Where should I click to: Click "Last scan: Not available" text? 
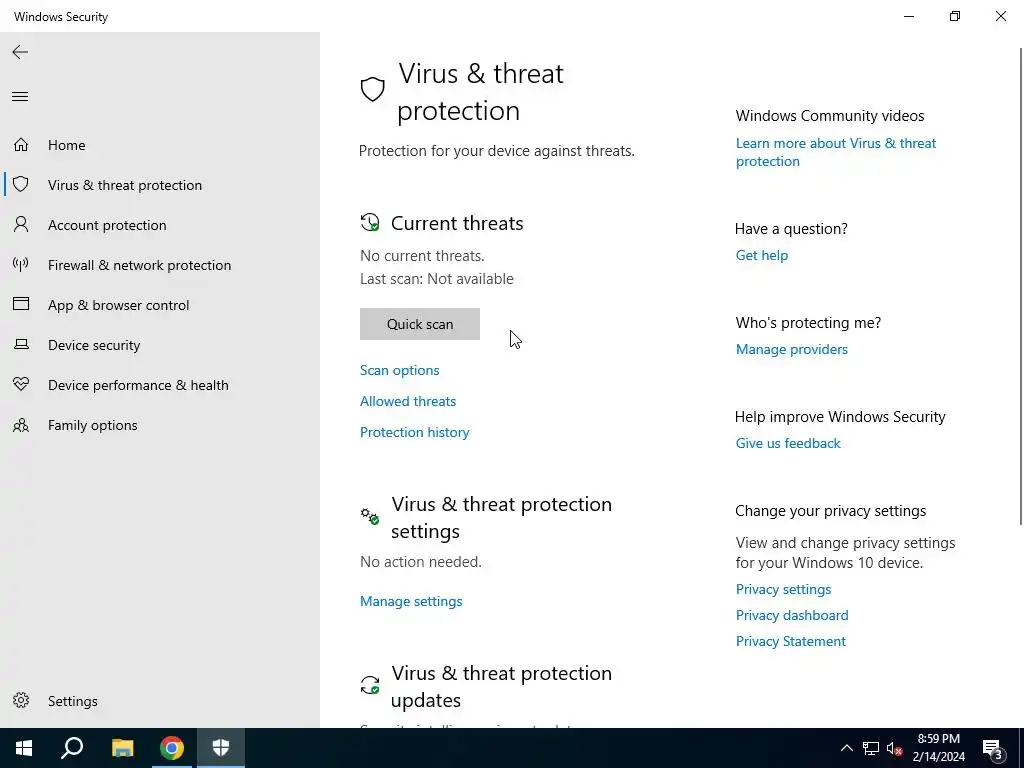click(437, 279)
